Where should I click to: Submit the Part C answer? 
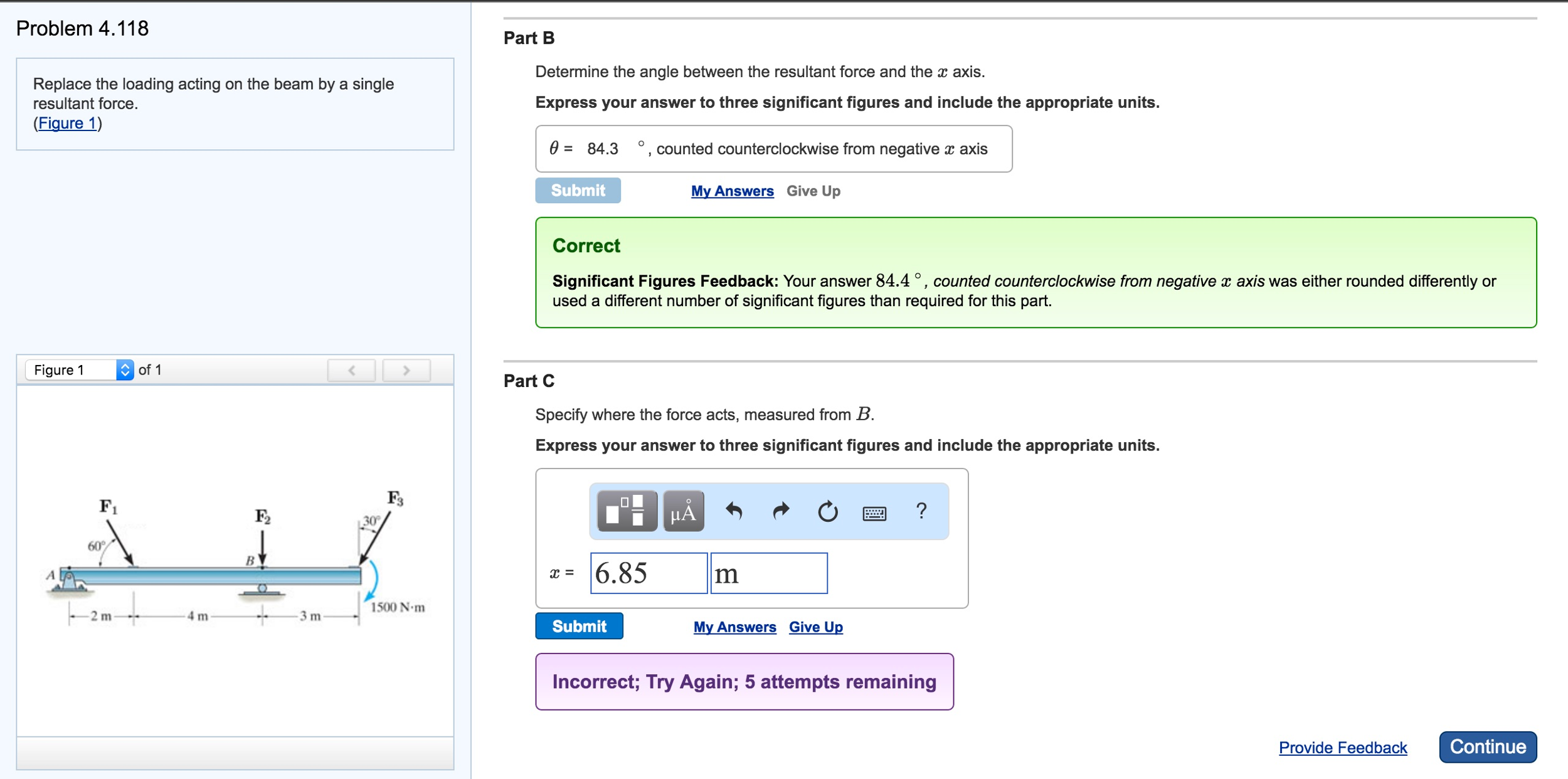[x=578, y=626]
